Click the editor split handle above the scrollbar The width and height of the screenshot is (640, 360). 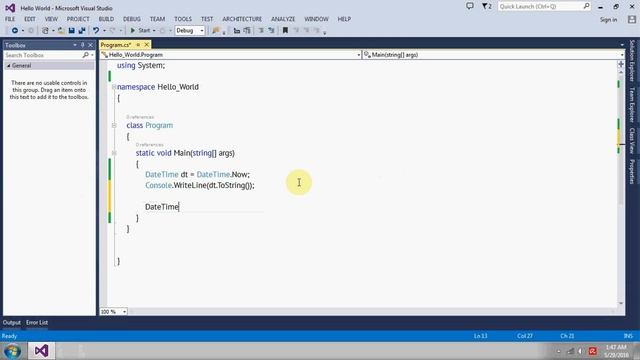pyautogui.click(x=621, y=64)
